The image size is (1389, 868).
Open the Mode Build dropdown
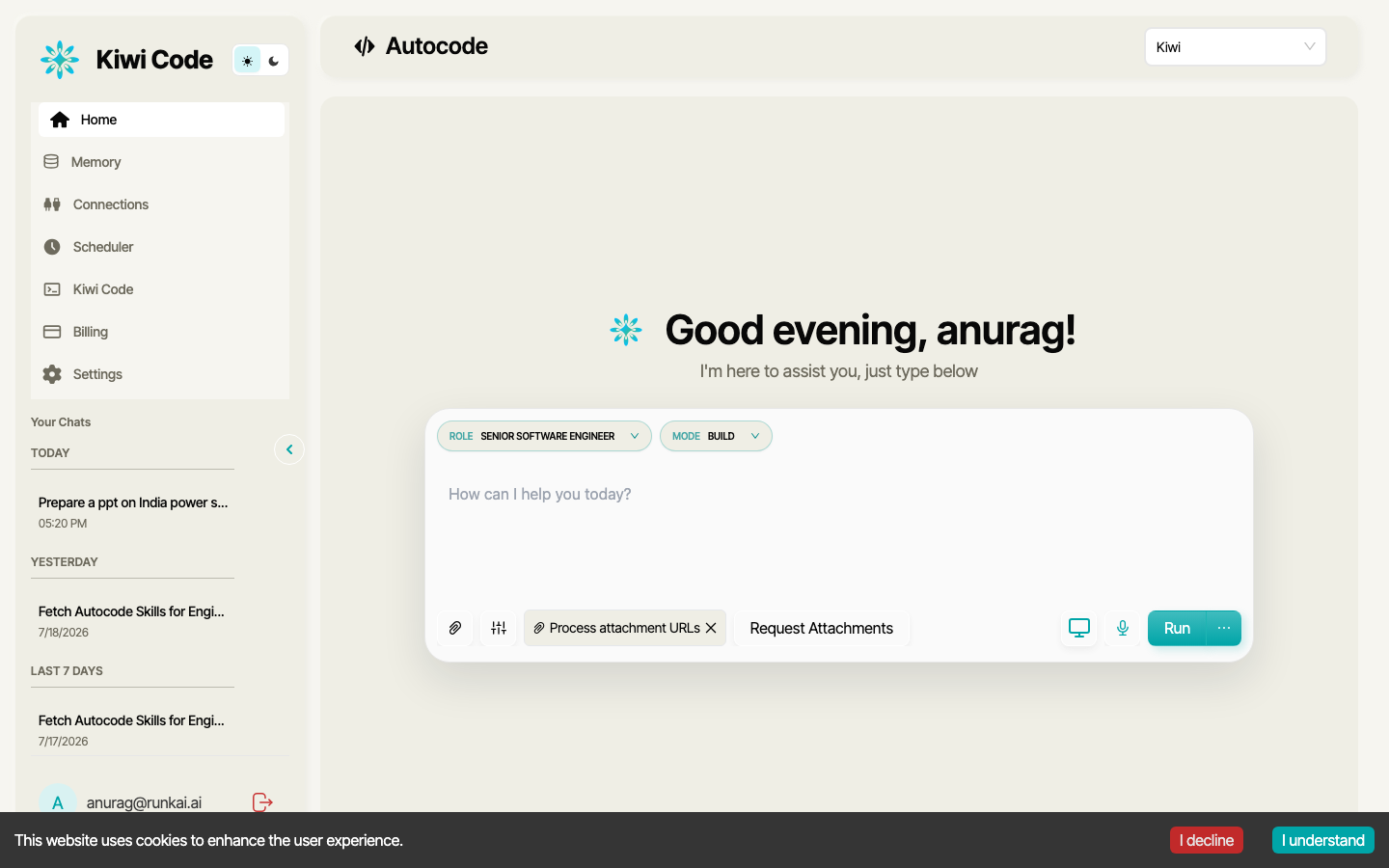[716, 436]
